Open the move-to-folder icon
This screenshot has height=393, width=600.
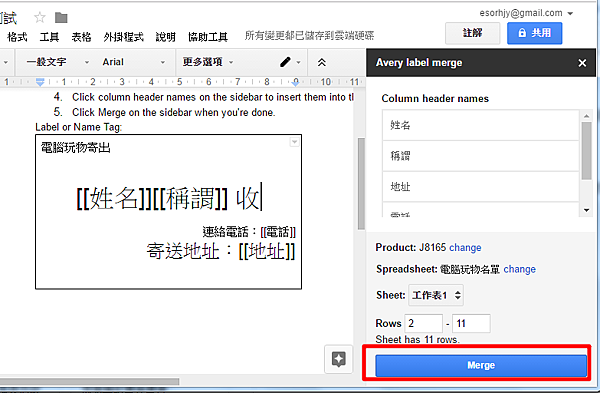[x=61, y=18]
